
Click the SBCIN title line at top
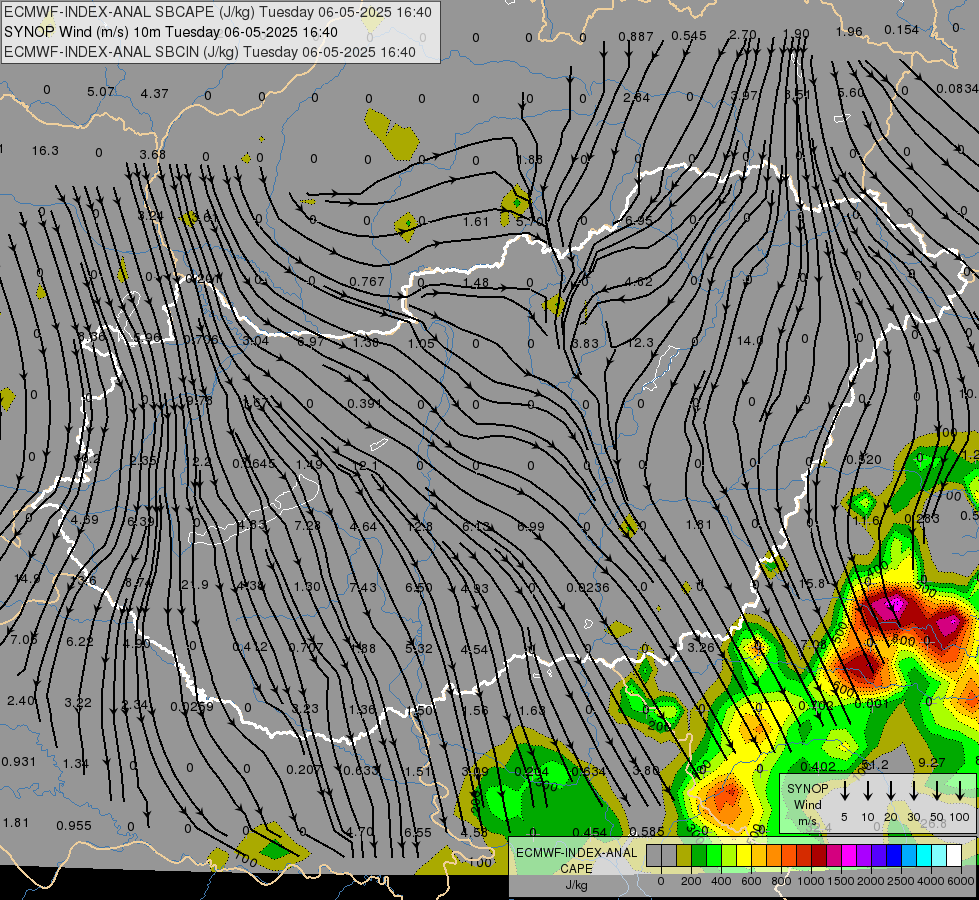[x=210, y=52]
